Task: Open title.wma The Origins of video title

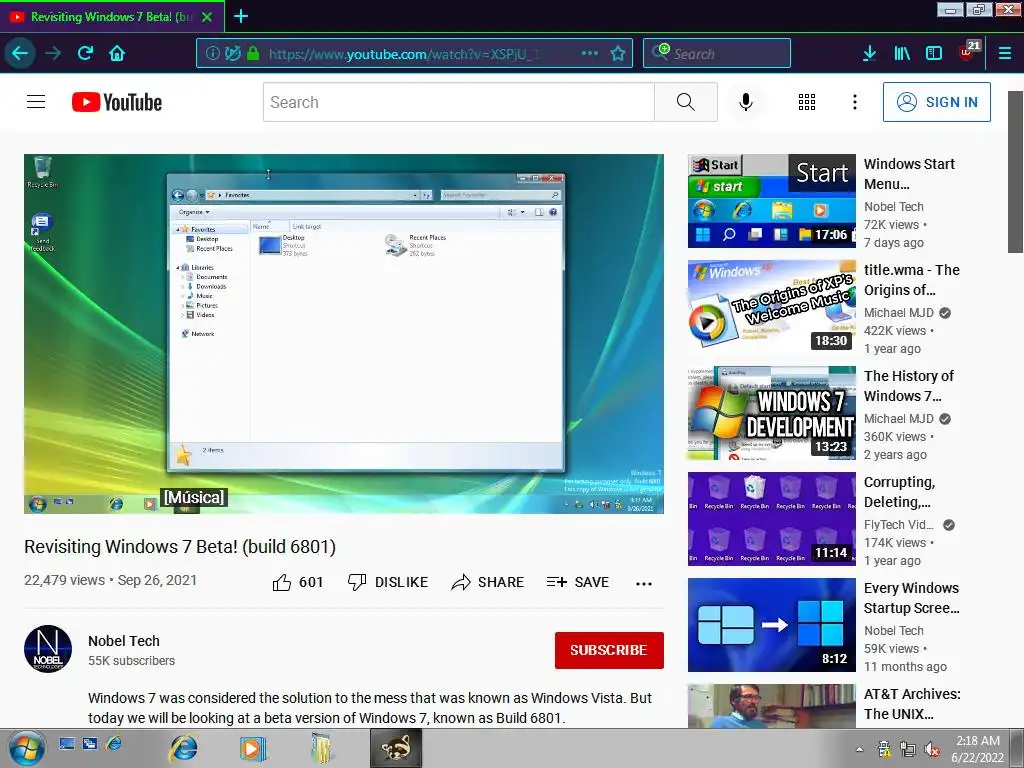Action: [x=912, y=280]
